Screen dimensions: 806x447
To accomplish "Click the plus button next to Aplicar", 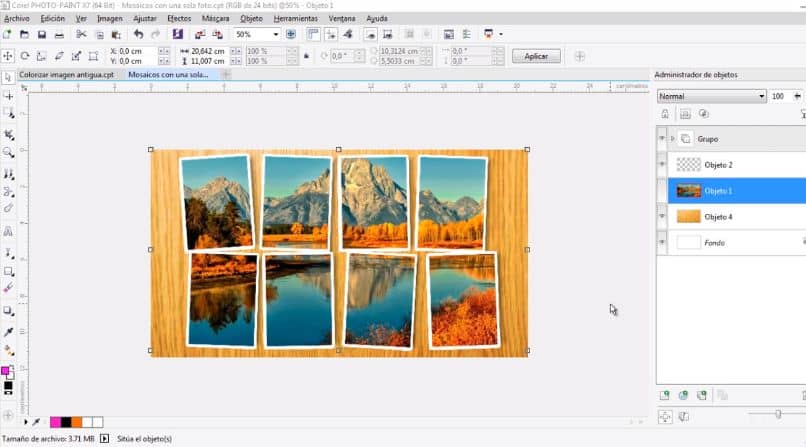I will [580, 56].
